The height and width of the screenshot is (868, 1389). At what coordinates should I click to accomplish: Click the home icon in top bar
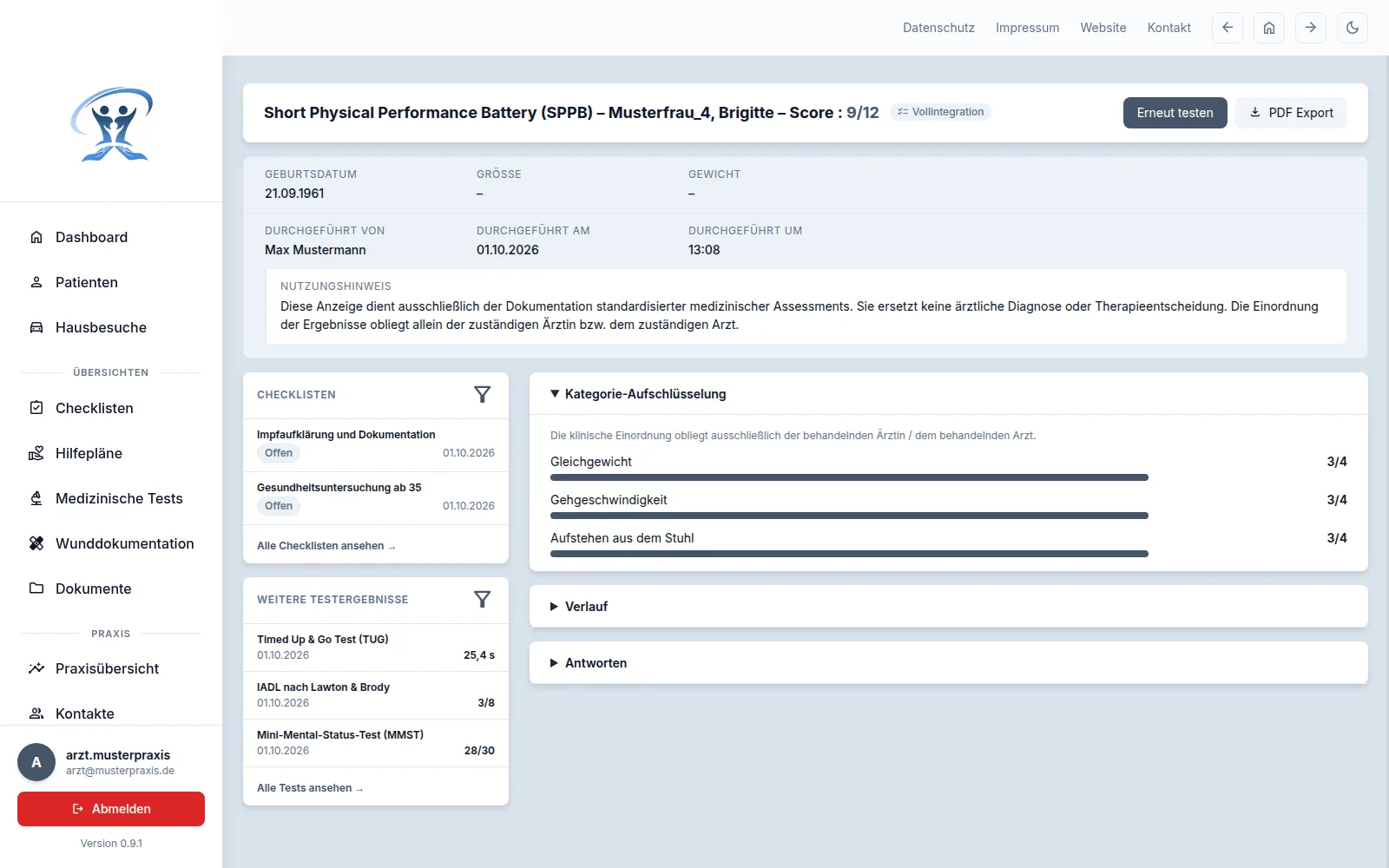pyautogui.click(x=1269, y=28)
